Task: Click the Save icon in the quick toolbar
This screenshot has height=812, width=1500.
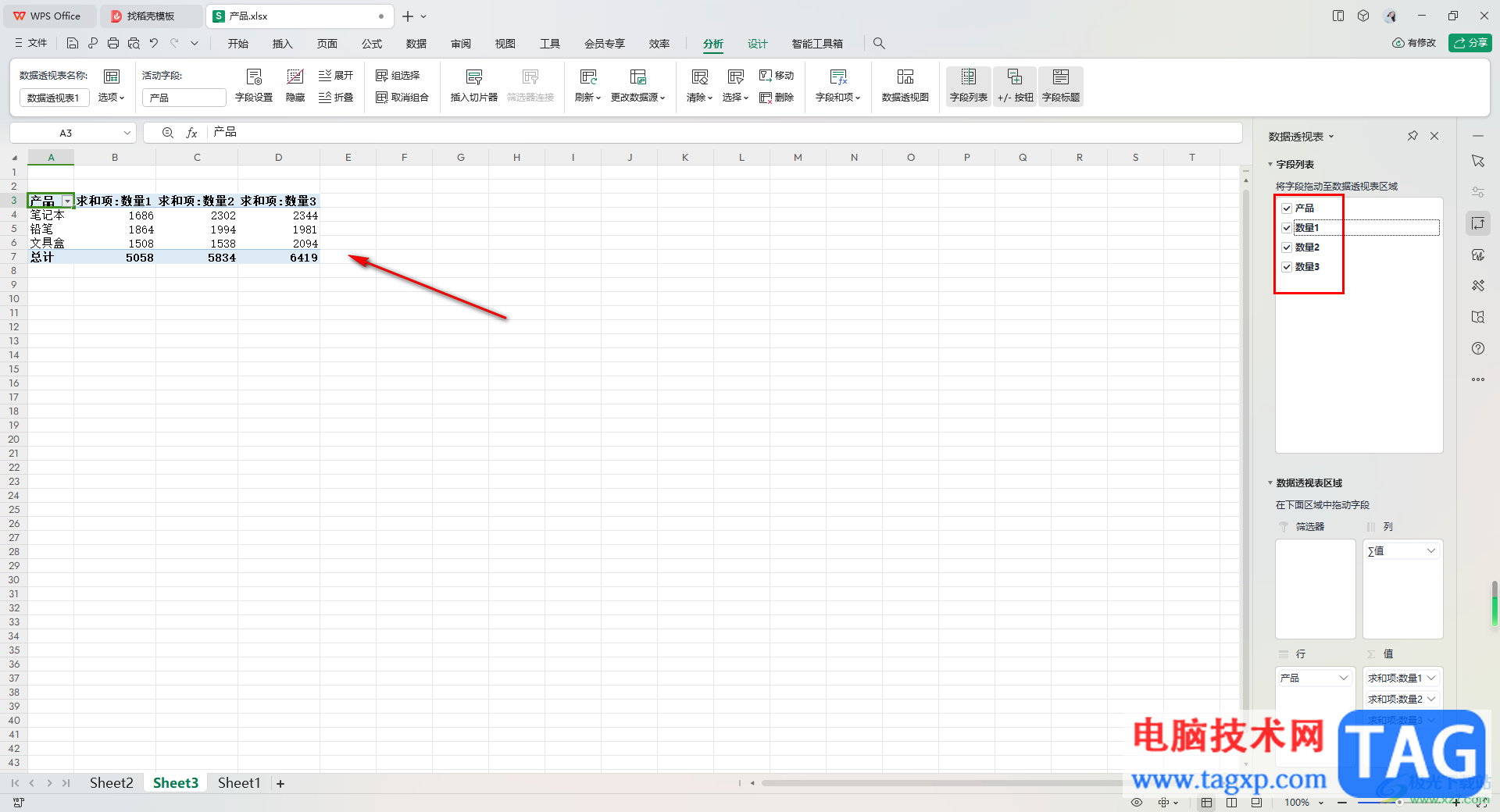Action: 73,44
